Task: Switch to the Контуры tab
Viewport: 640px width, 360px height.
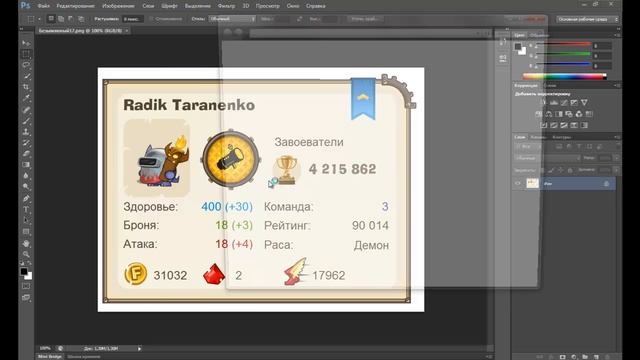Action: [562, 137]
